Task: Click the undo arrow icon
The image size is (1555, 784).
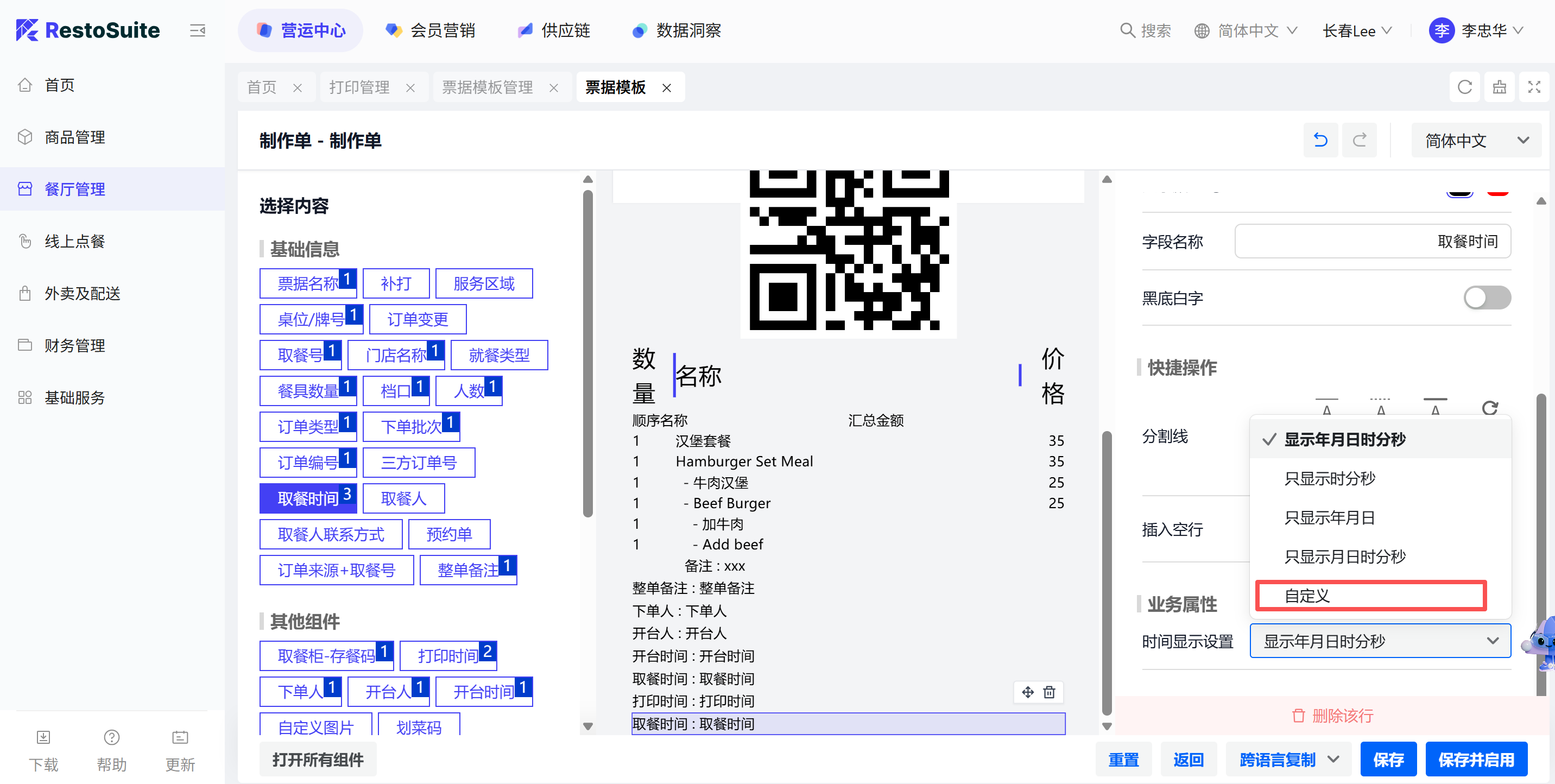Action: click(1320, 141)
